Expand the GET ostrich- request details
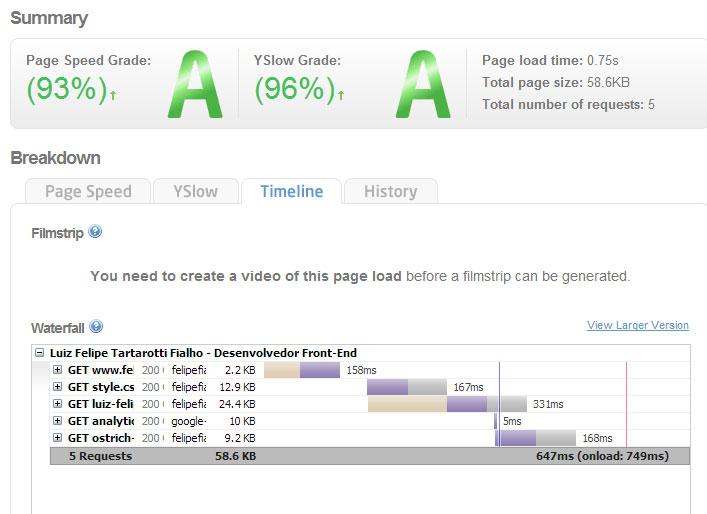The height and width of the screenshot is (514, 707). click(x=57, y=438)
